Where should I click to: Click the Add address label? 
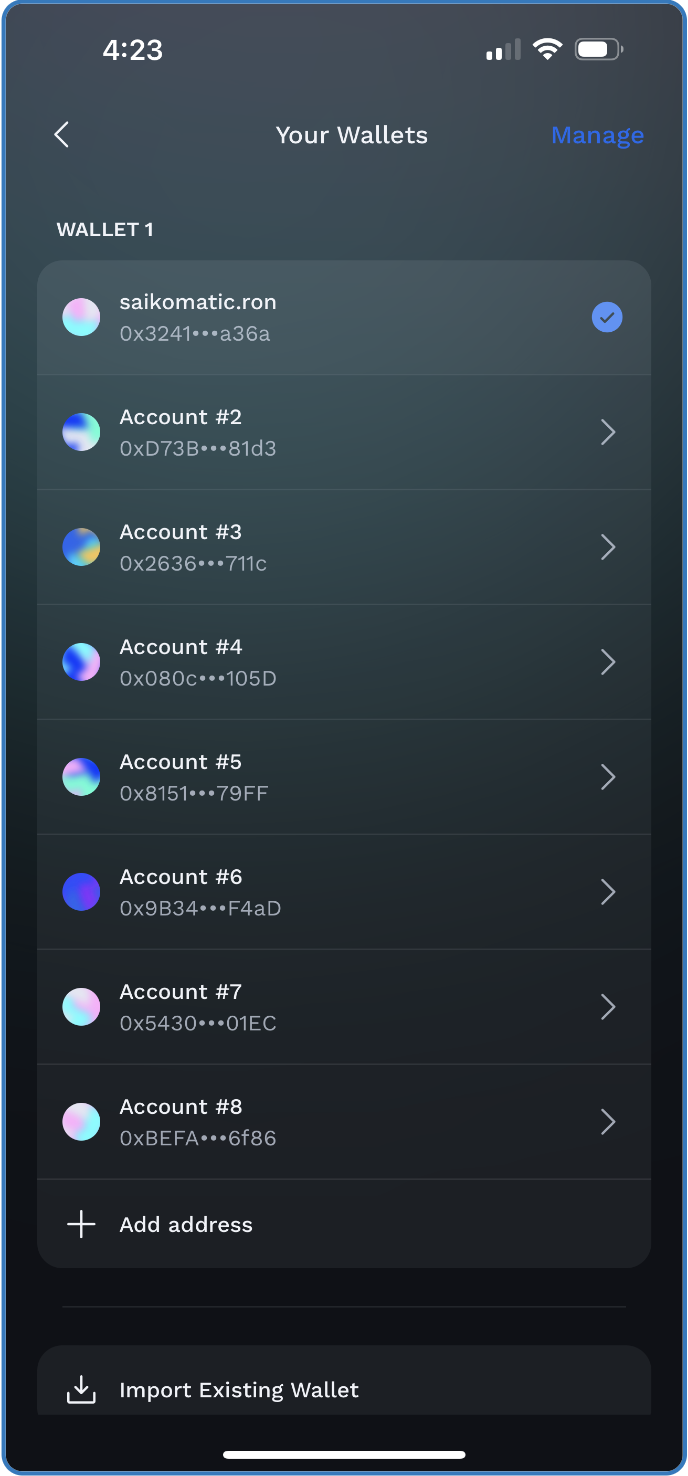[186, 1225]
